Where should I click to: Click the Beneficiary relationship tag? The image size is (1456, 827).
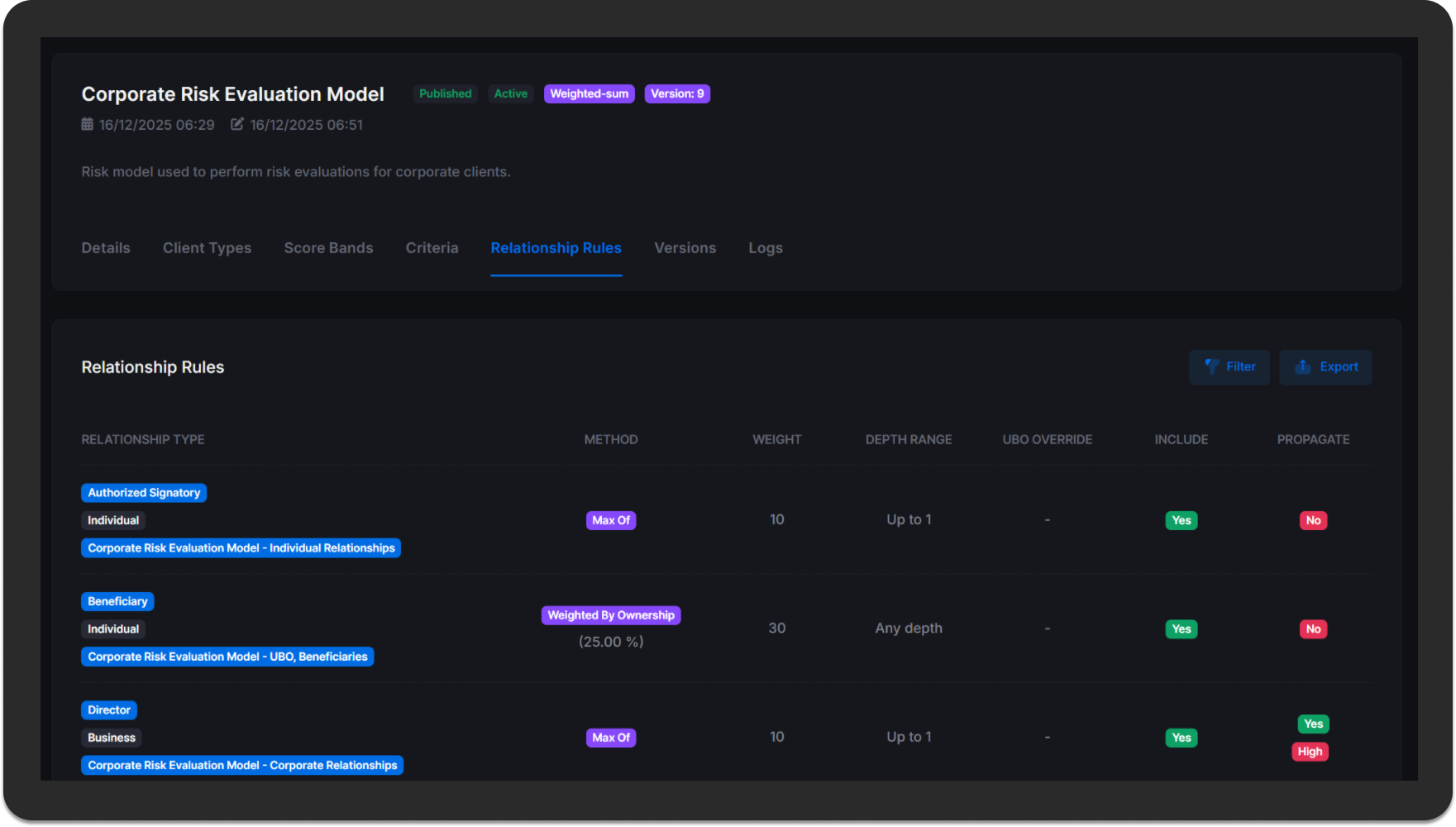tap(117, 602)
